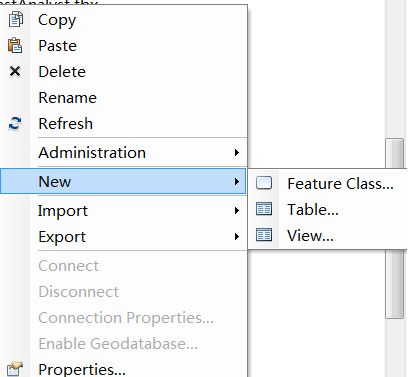Click the Paste clipboard icon
The width and height of the screenshot is (415, 377).
(x=15, y=45)
